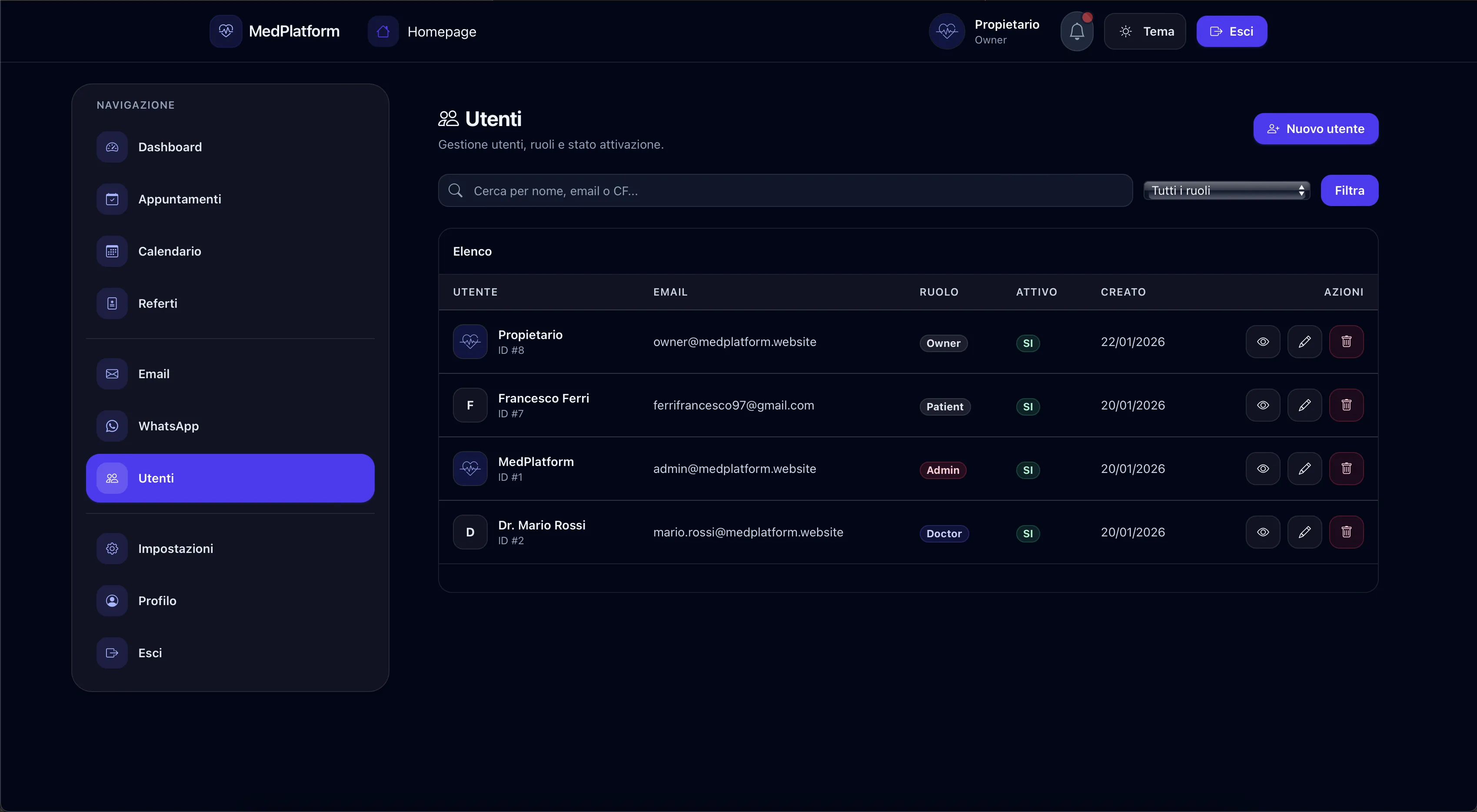Click the Patient role badge
The image size is (1477, 812).
point(945,406)
